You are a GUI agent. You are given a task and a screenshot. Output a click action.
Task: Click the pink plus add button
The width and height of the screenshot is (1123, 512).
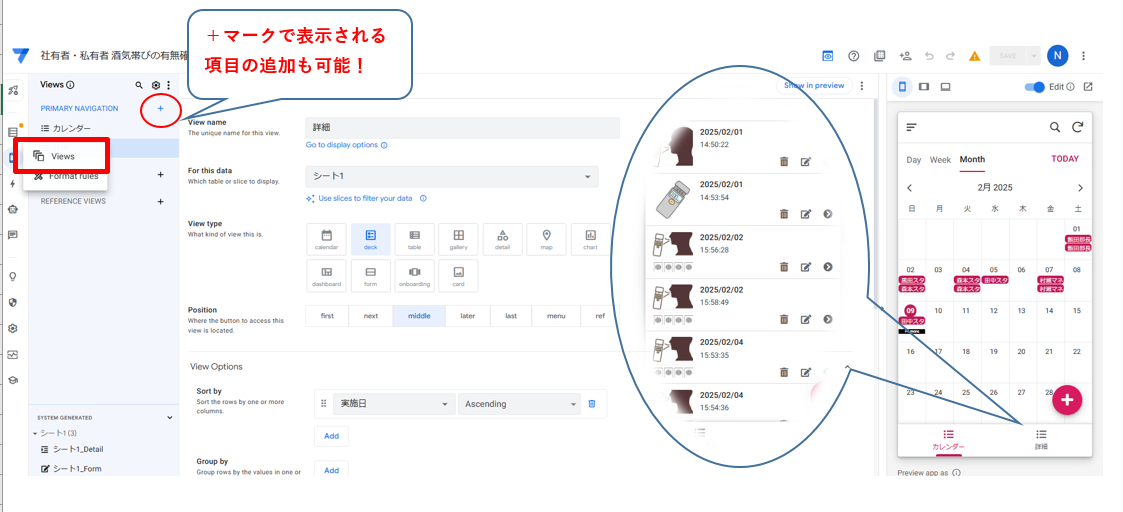[1067, 400]
